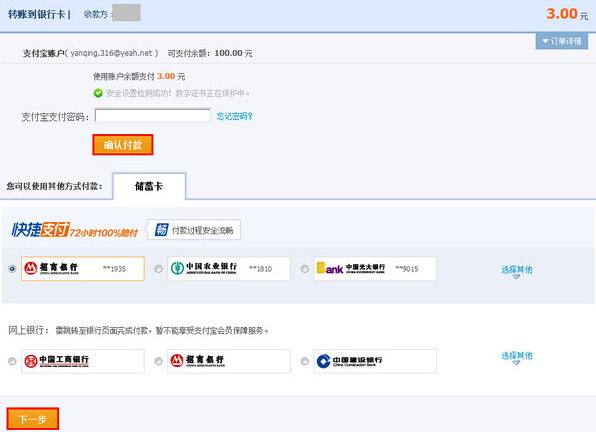Viewport: 596px width, 432px height.
Task: Select radio button for card ending 9015
Action: tap(305, 269)
